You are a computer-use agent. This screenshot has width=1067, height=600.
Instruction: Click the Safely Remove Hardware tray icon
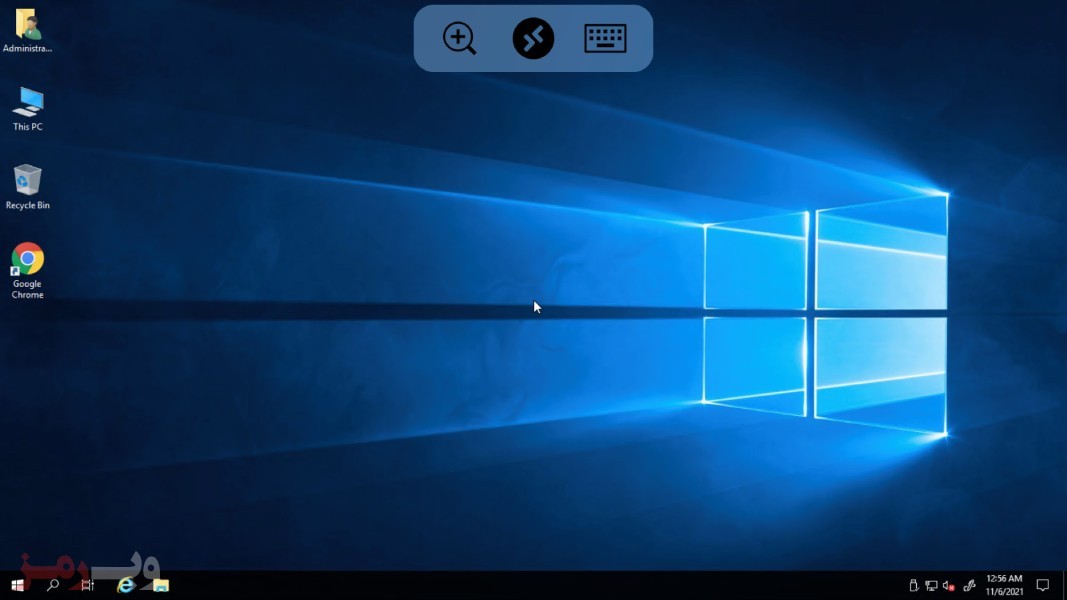914,585
